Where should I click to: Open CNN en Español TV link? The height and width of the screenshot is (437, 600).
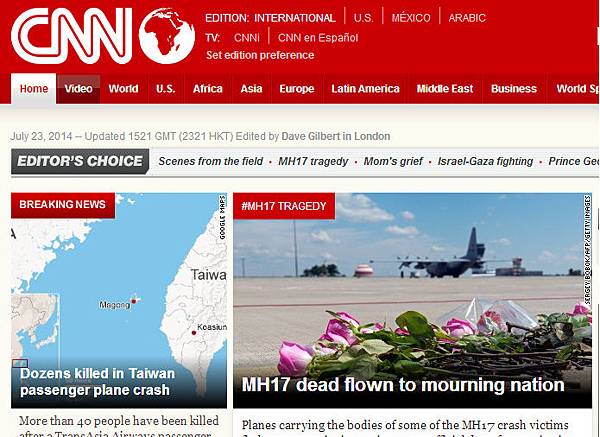[x=318, y=38]
